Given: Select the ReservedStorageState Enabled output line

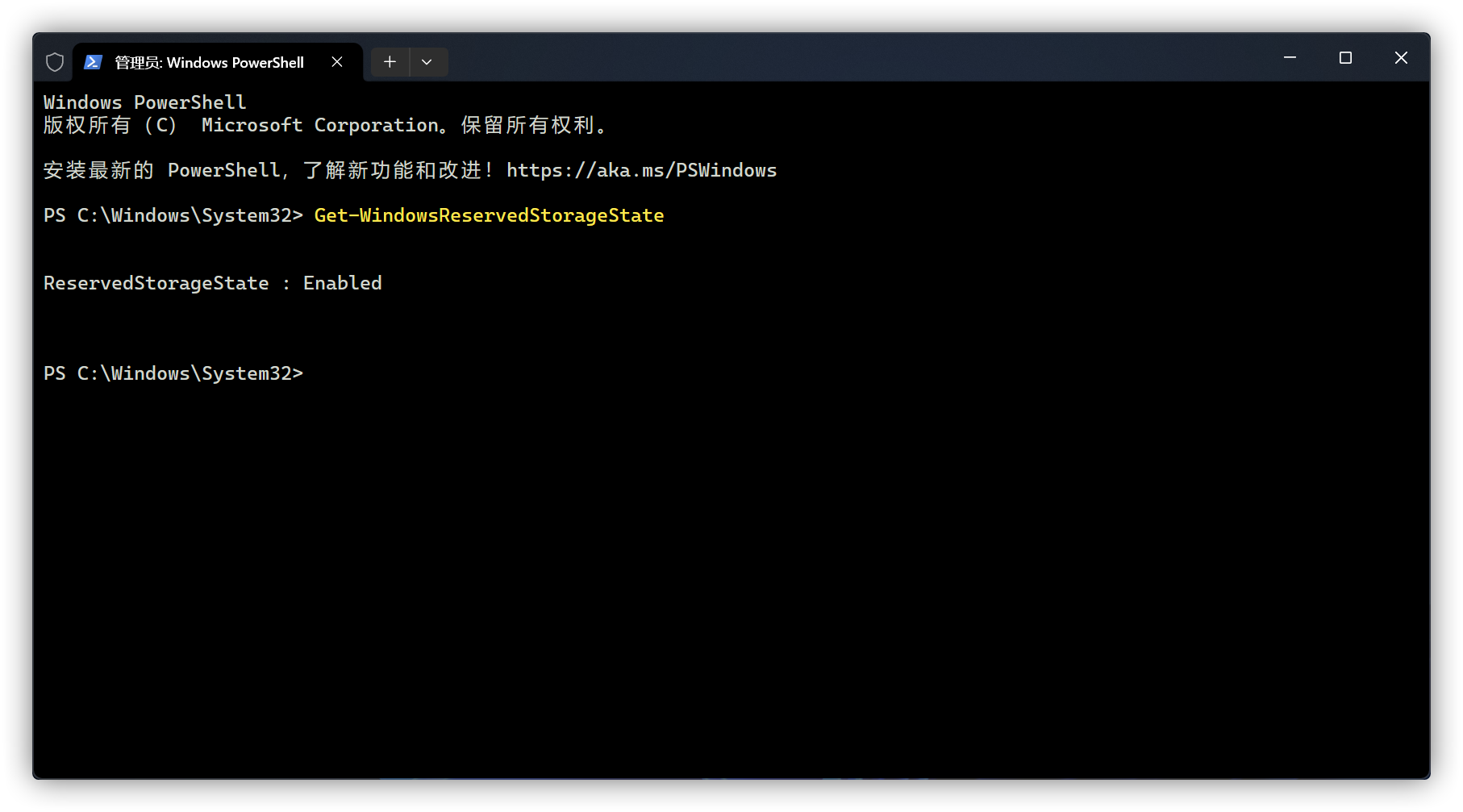Looking at the screenshot, I should pos(212,282).
